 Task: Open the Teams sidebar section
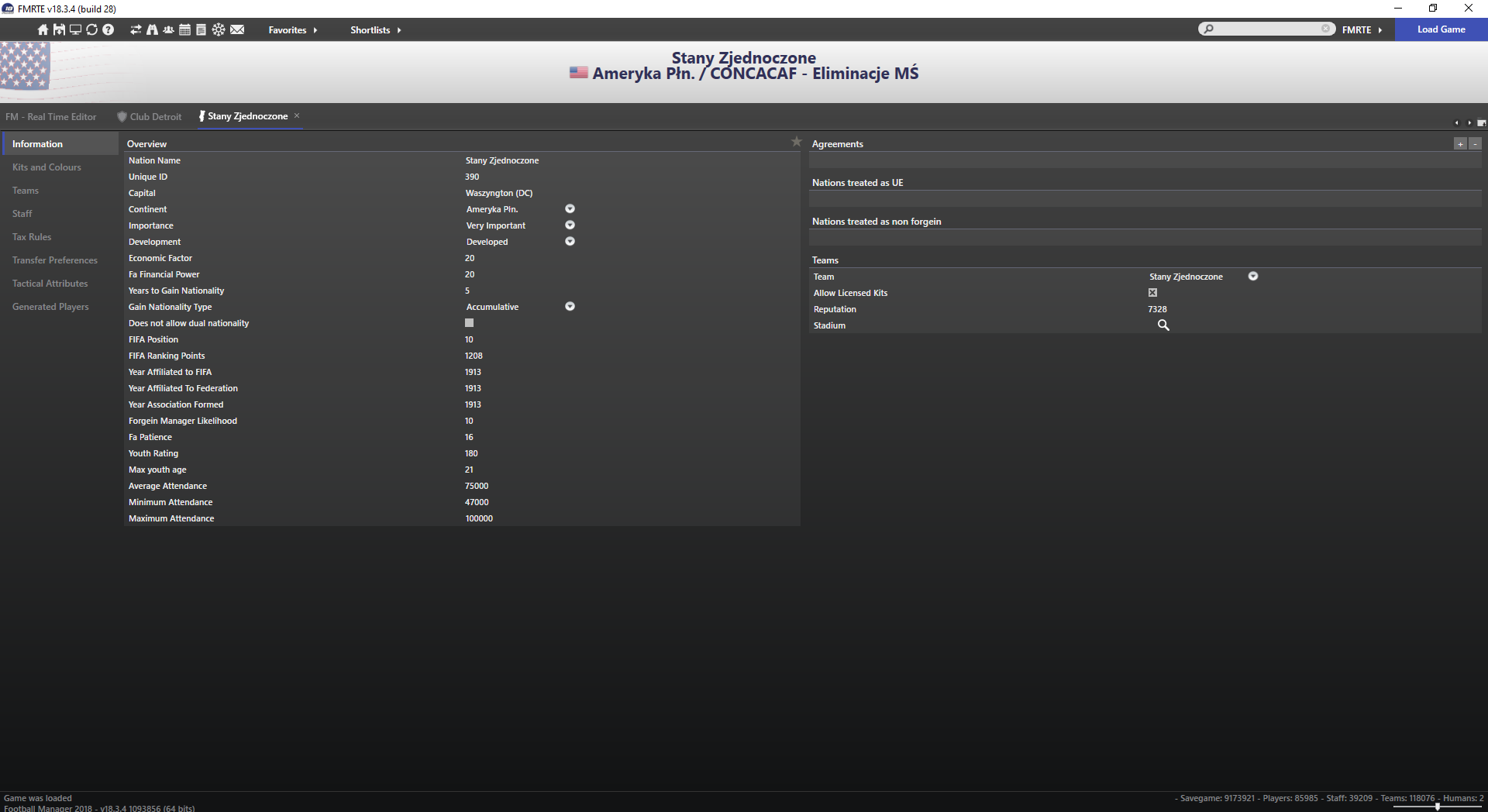[26, 191]
